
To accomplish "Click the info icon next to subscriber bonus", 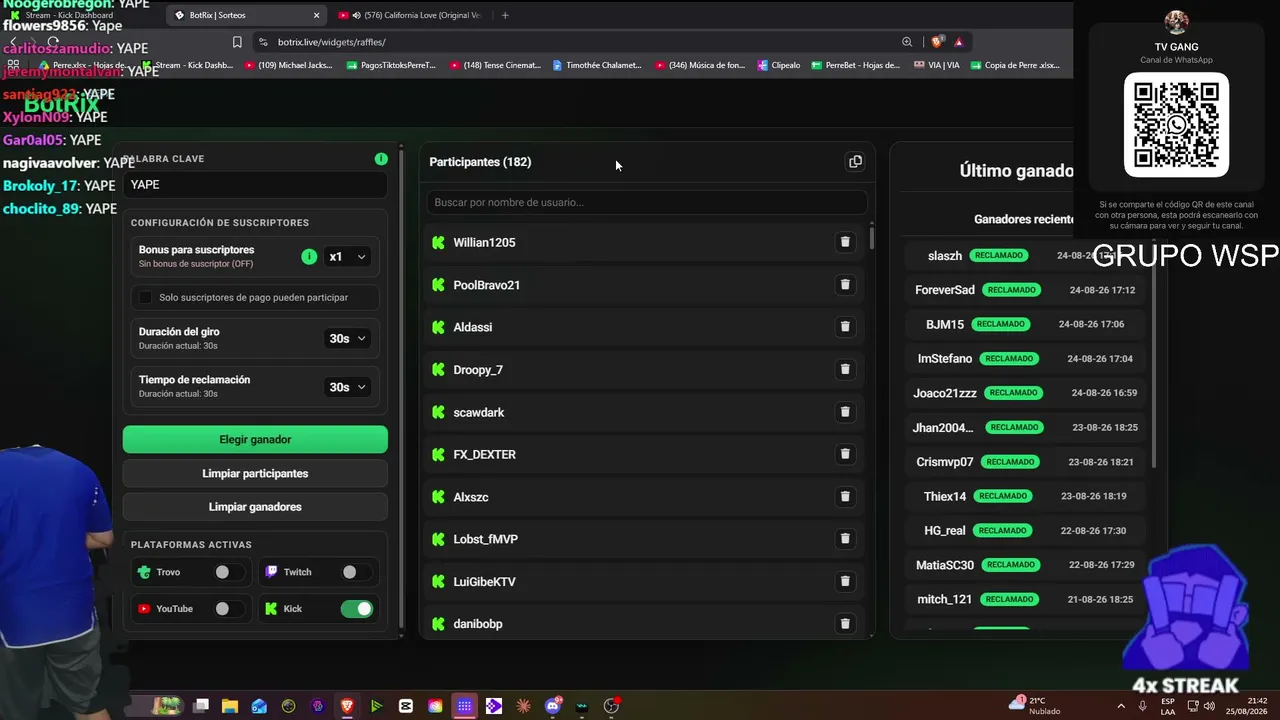I will [x=309, y=257].
